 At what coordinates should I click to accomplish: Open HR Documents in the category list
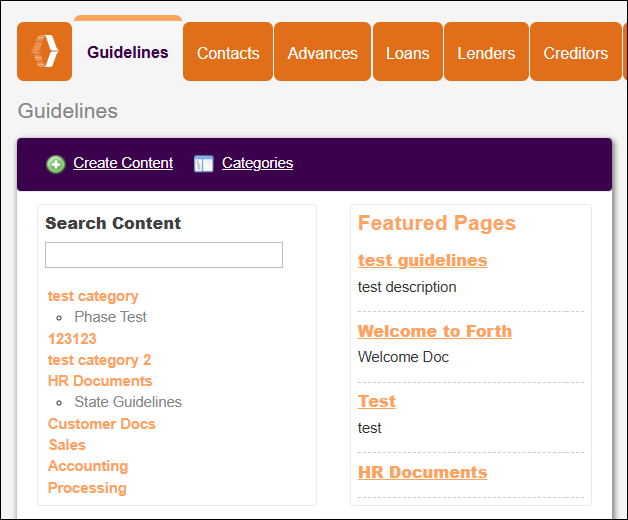point(100,381)
